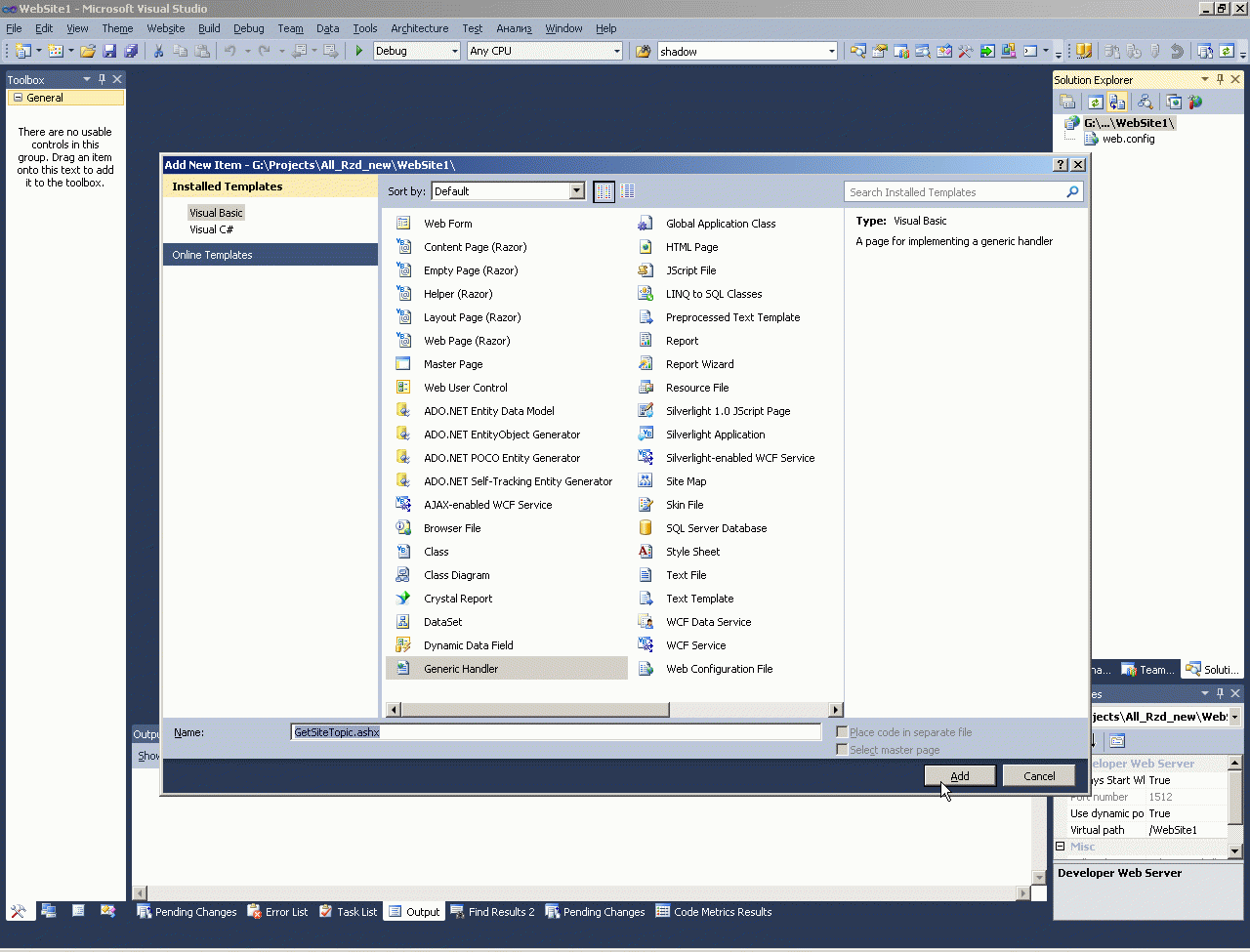
Task: Switch to the Find Results 2 tab
Action: tap(493, 912)
